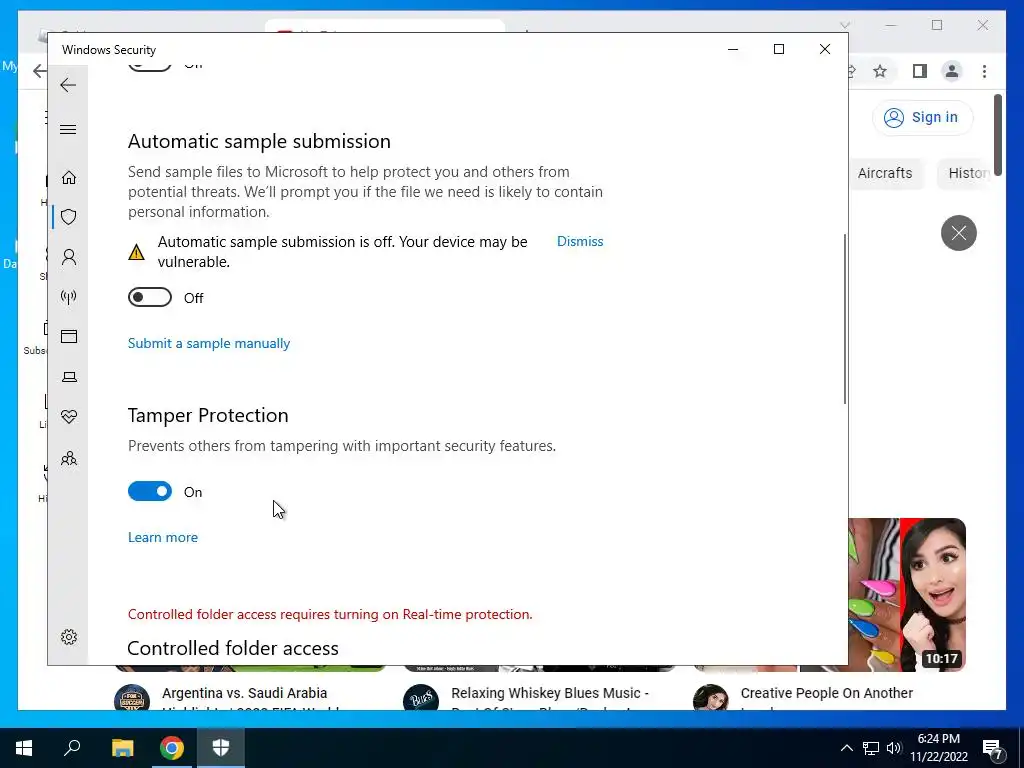This screenshot has width=1024, height=768.
Task: Turn off Tamper Protection toggle
Action: click(150, 491)
